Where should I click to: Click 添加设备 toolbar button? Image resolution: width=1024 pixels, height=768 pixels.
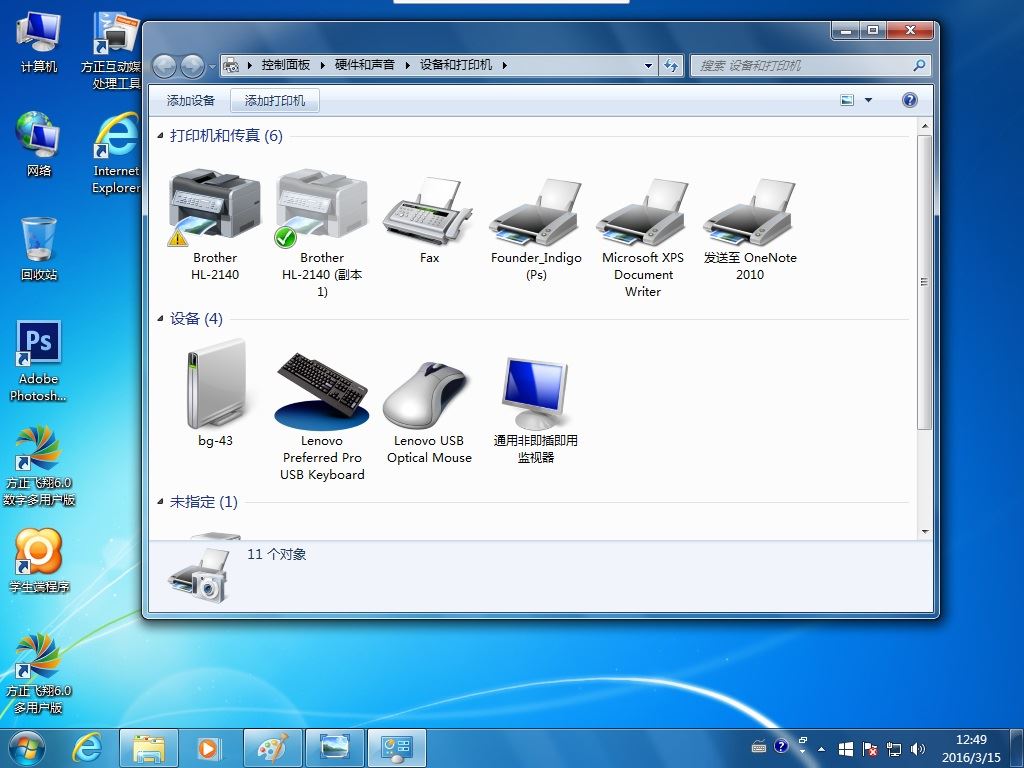(191, 101)
